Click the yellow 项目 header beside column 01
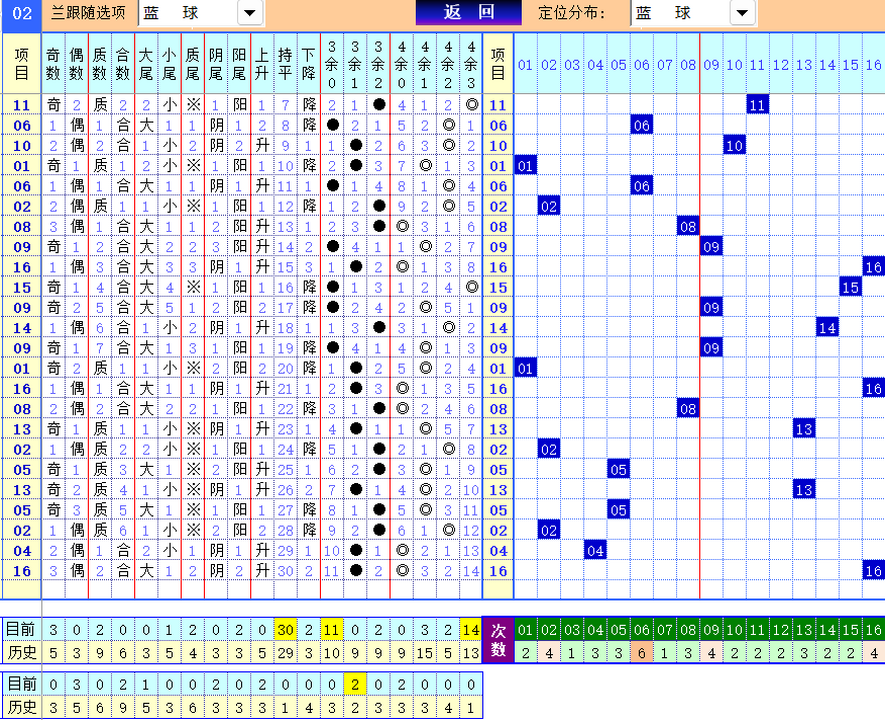The width and height of the screenshot is (885, 720). click(498, 63)
